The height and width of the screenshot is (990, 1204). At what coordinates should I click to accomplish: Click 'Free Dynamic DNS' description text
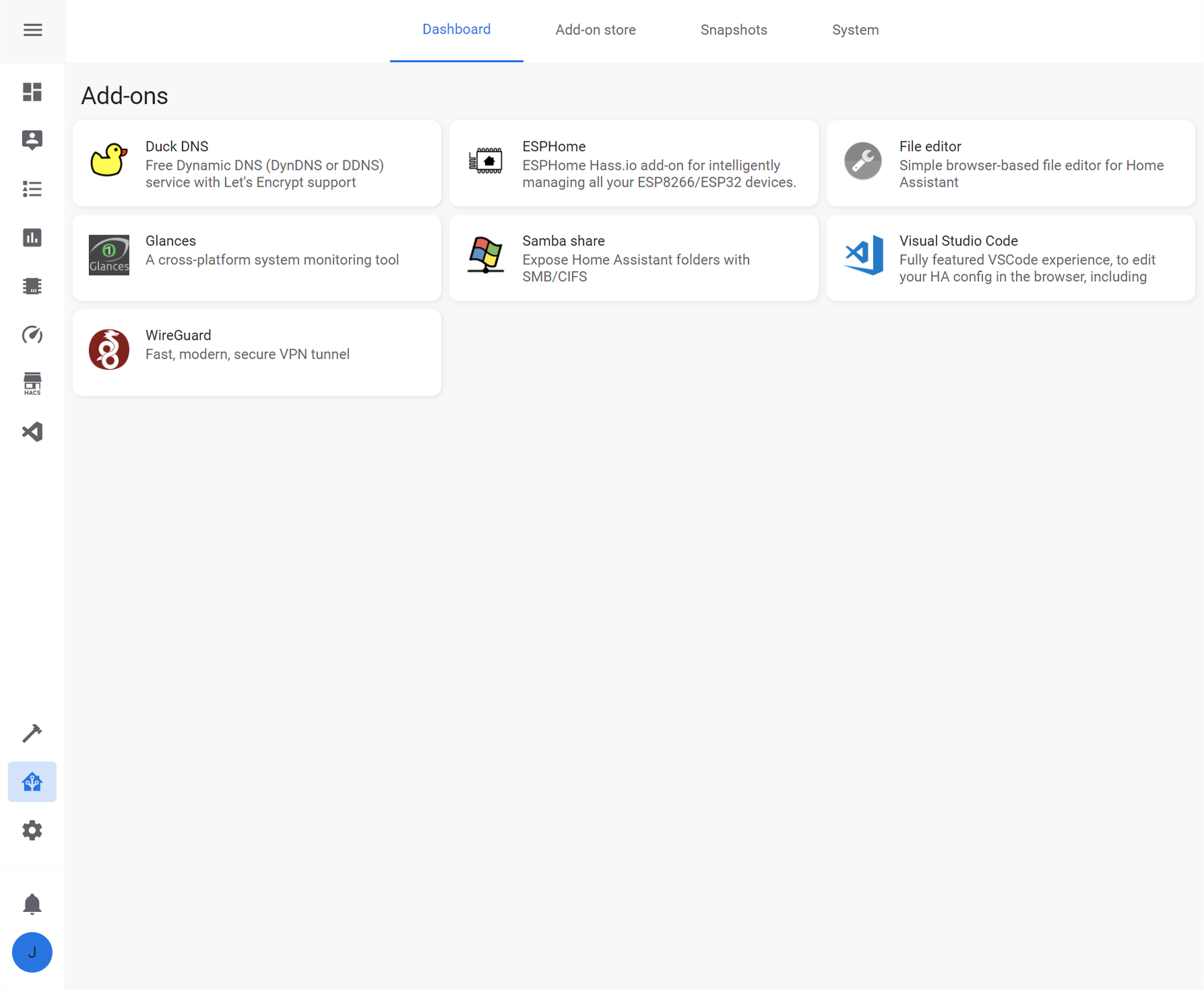tap(265, 174)
